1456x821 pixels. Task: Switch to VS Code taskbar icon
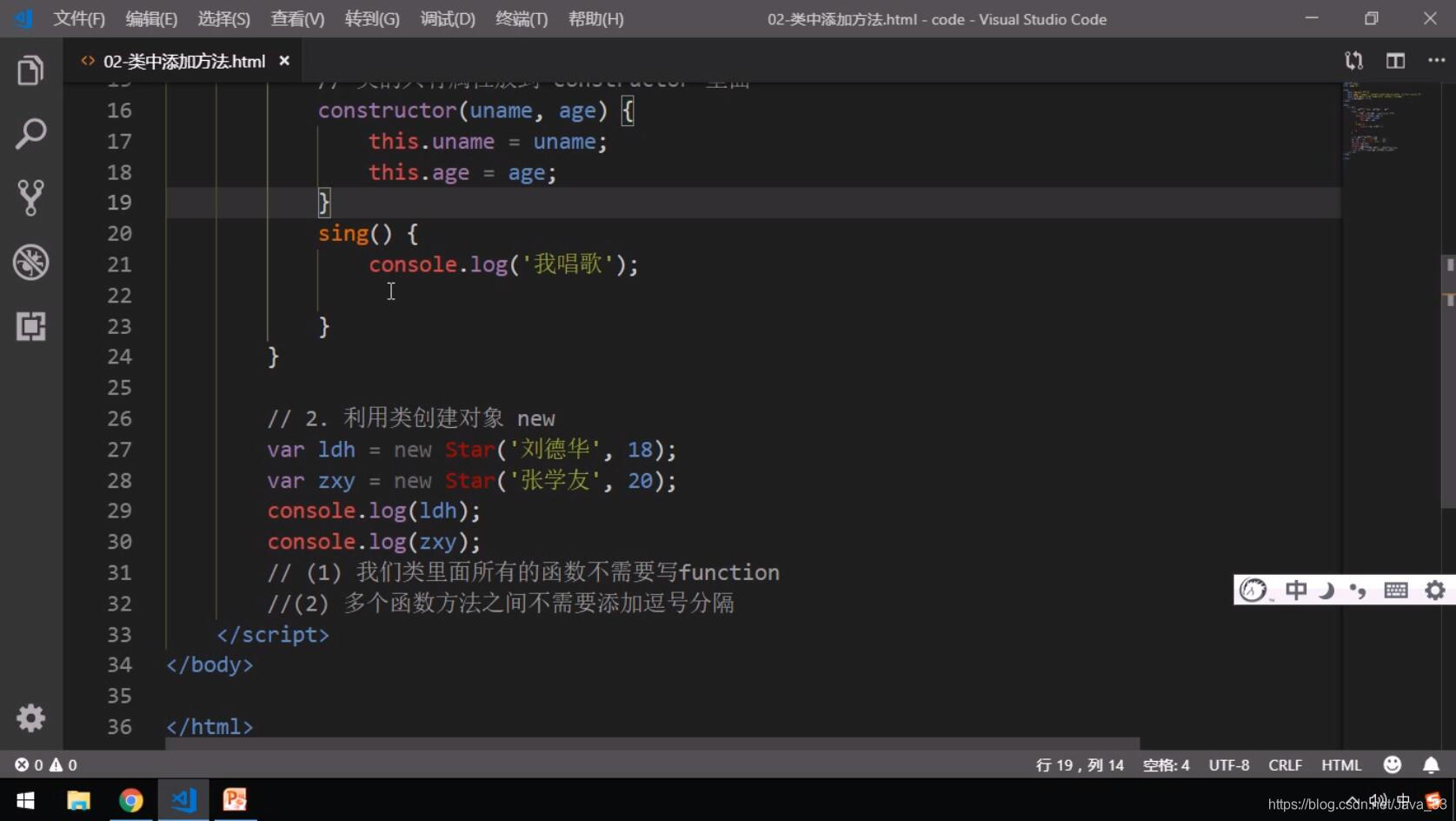coord(183,799)
